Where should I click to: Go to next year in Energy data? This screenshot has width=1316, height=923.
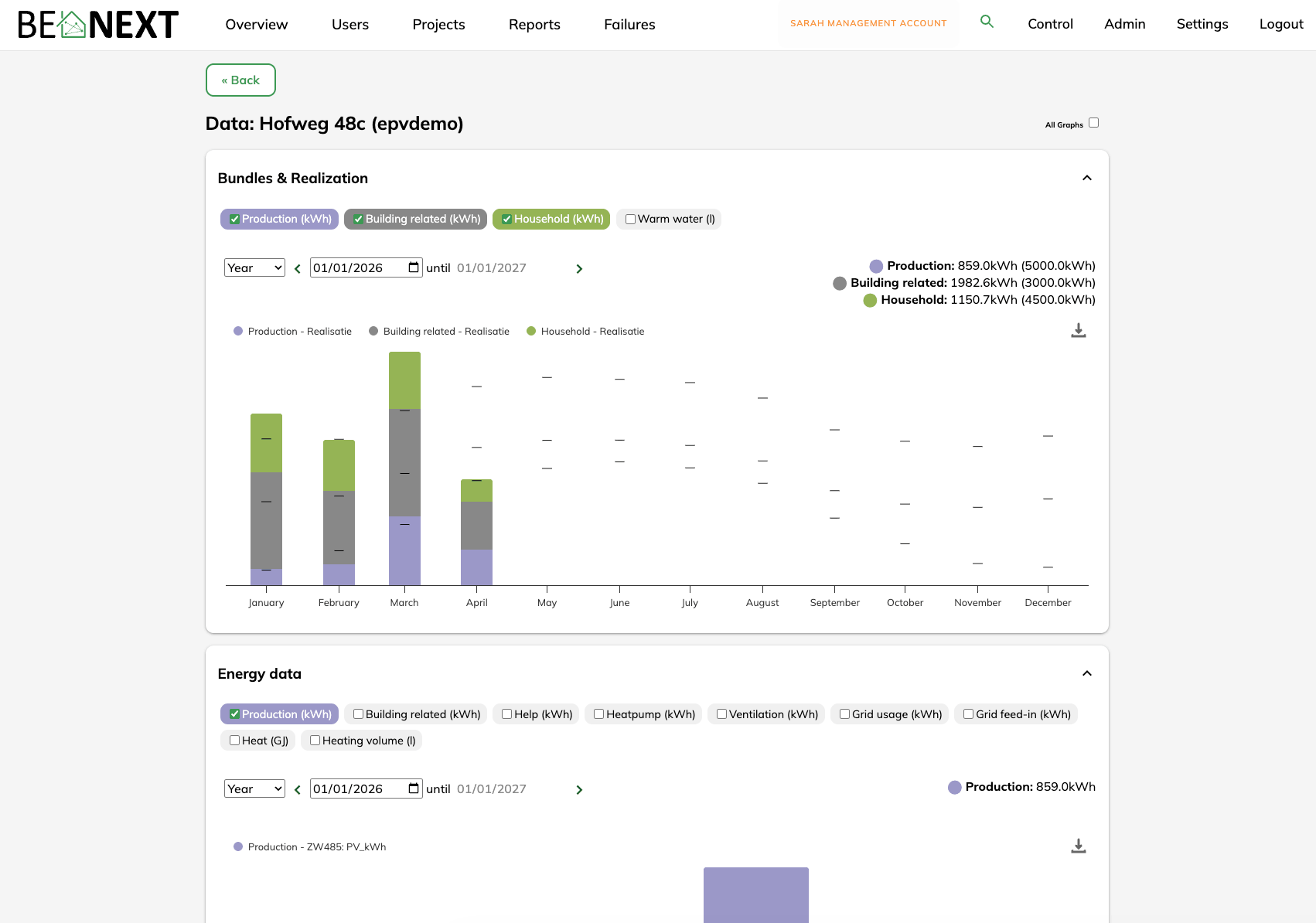tap(579, 790)
